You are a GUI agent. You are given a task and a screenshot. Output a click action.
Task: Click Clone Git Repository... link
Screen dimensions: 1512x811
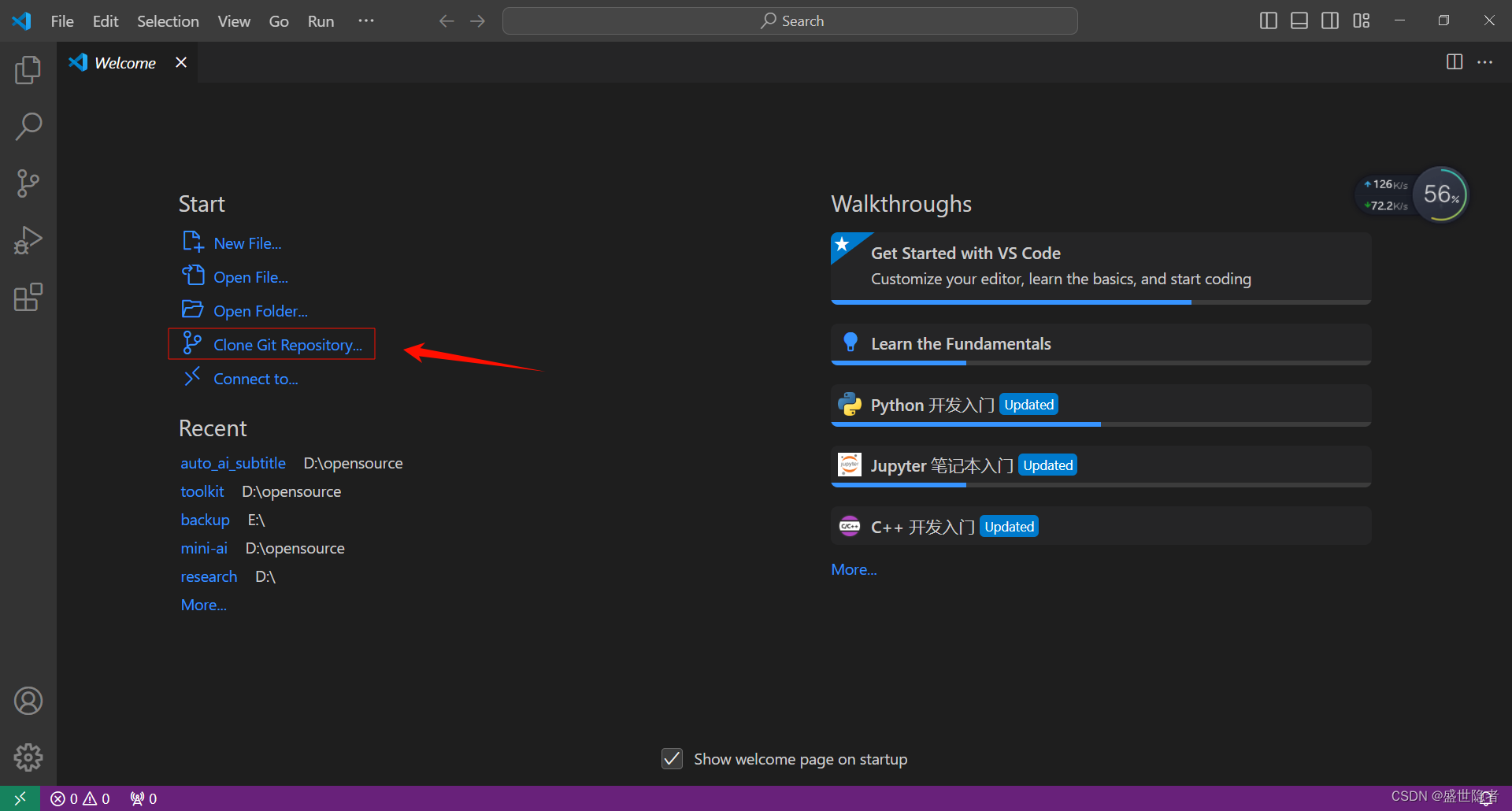[x=288, y=345]
